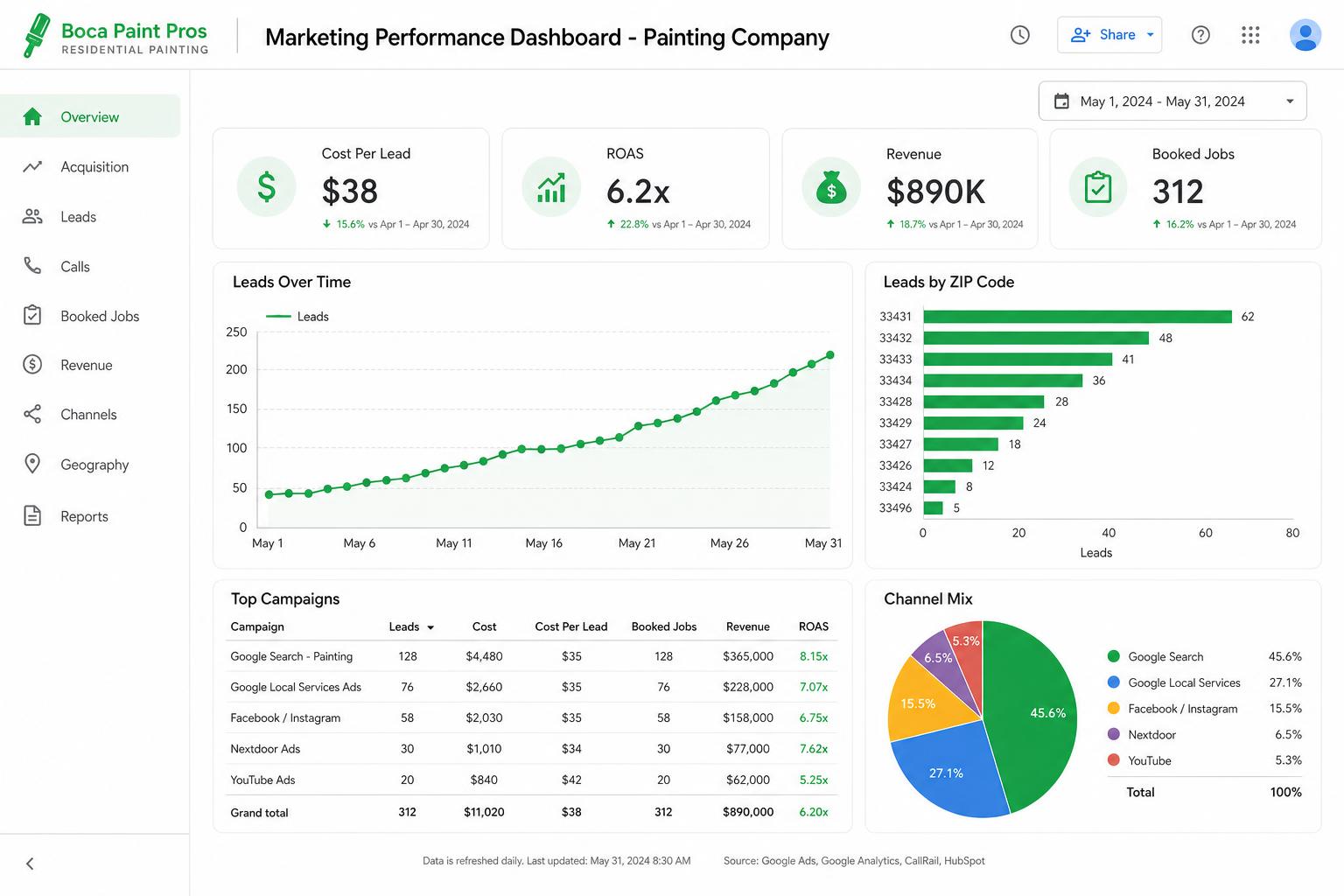Click the Reports document icon
1344x896 pixels.
coord(32,515)
